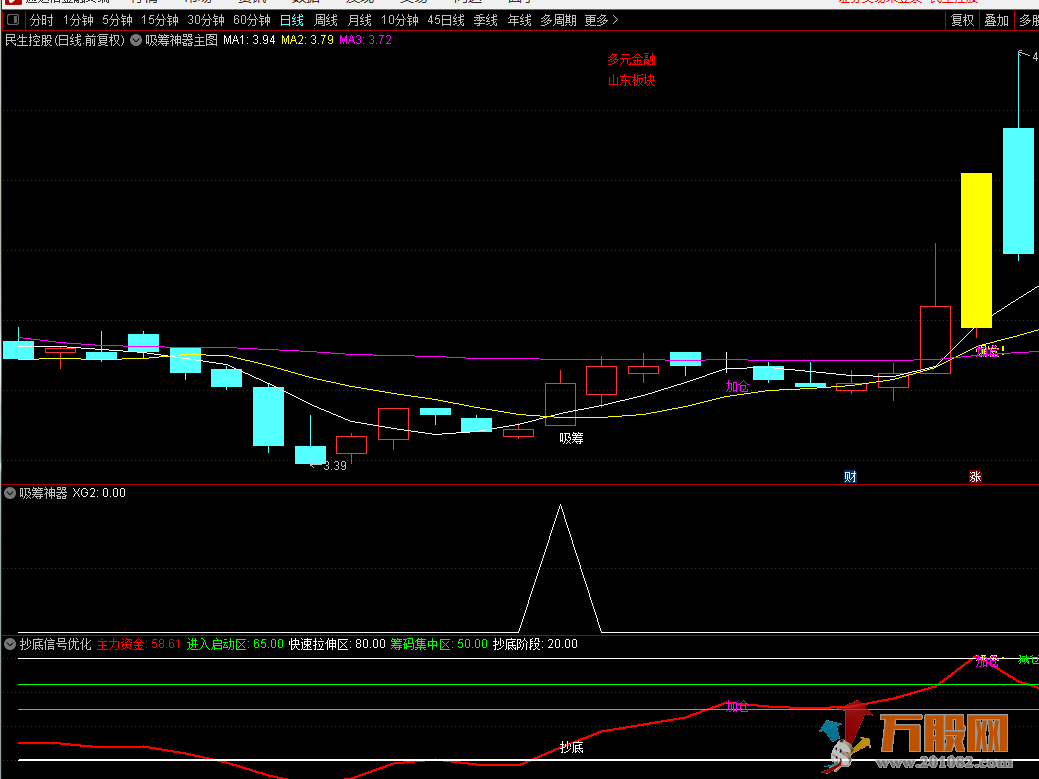
Task: Collapse the 吸筹神器 sub-indicator panel arrow
Action: [x=10, y=493]
